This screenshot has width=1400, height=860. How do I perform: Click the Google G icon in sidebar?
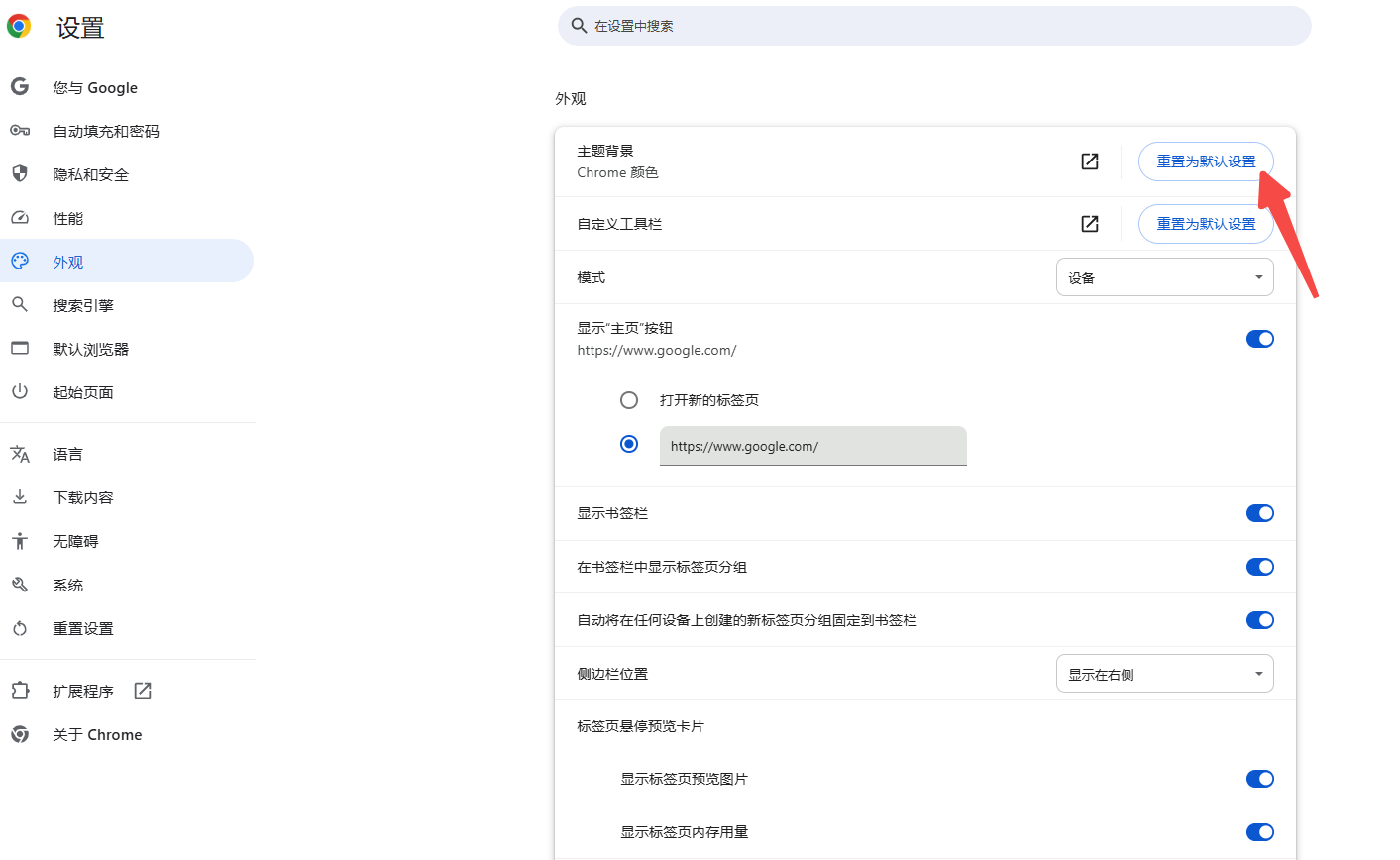click(x=20, y=87)
